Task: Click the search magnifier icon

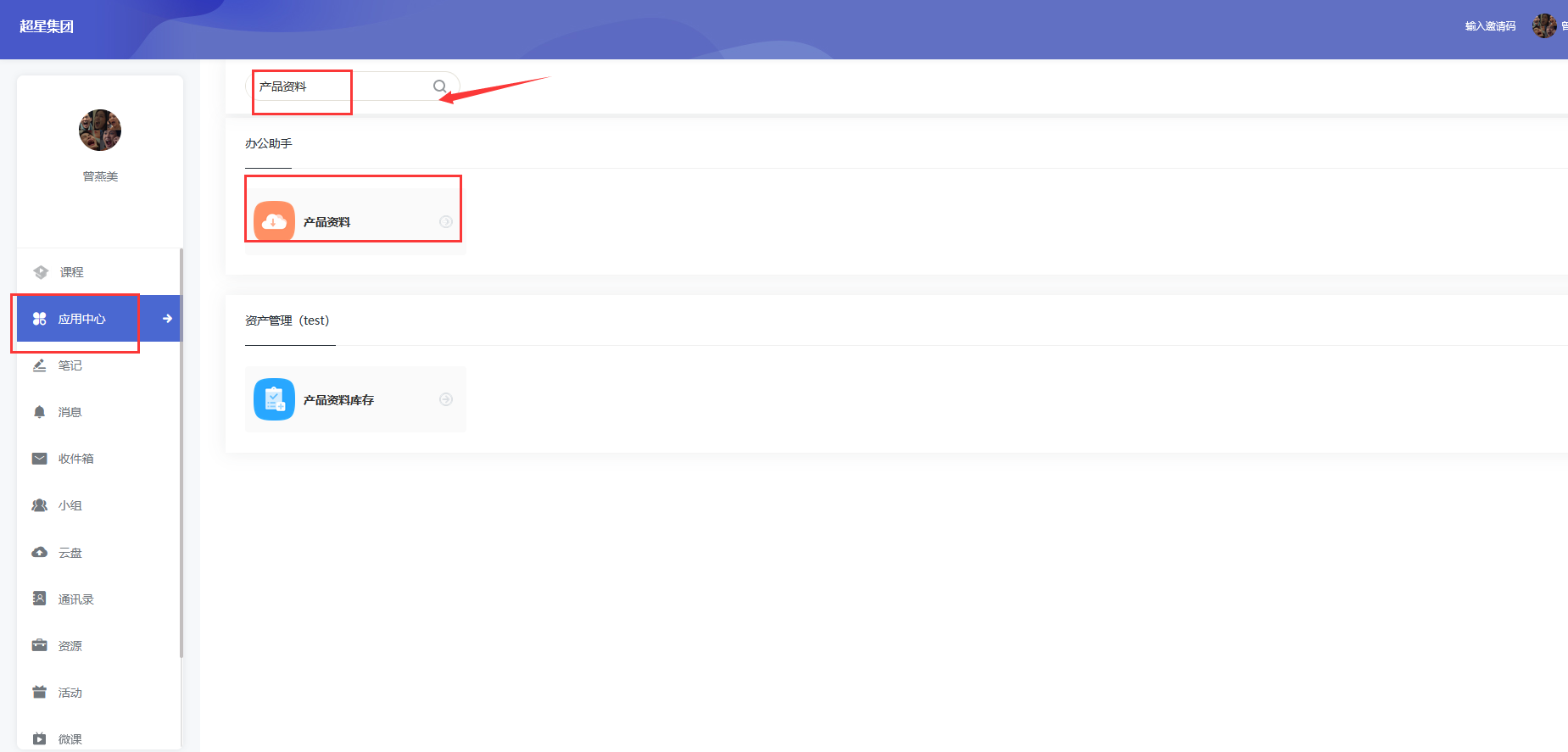Action: tap(439, 86)
